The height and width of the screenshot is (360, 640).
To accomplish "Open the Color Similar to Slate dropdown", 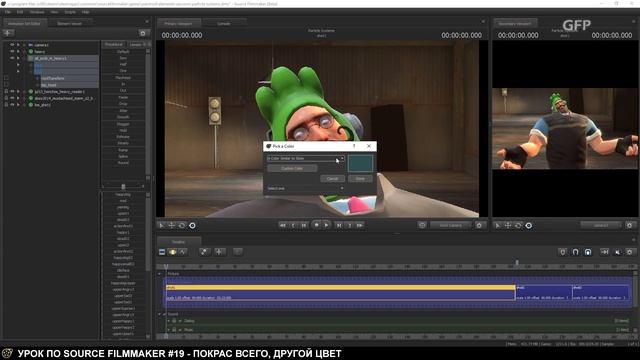I will tap(306, 158).
